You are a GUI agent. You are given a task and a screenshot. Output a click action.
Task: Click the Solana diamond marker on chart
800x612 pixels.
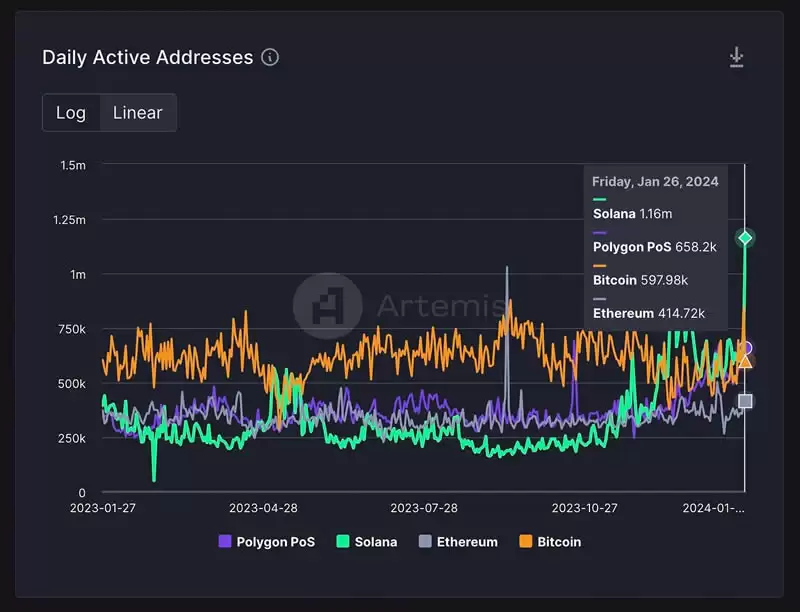745,238
